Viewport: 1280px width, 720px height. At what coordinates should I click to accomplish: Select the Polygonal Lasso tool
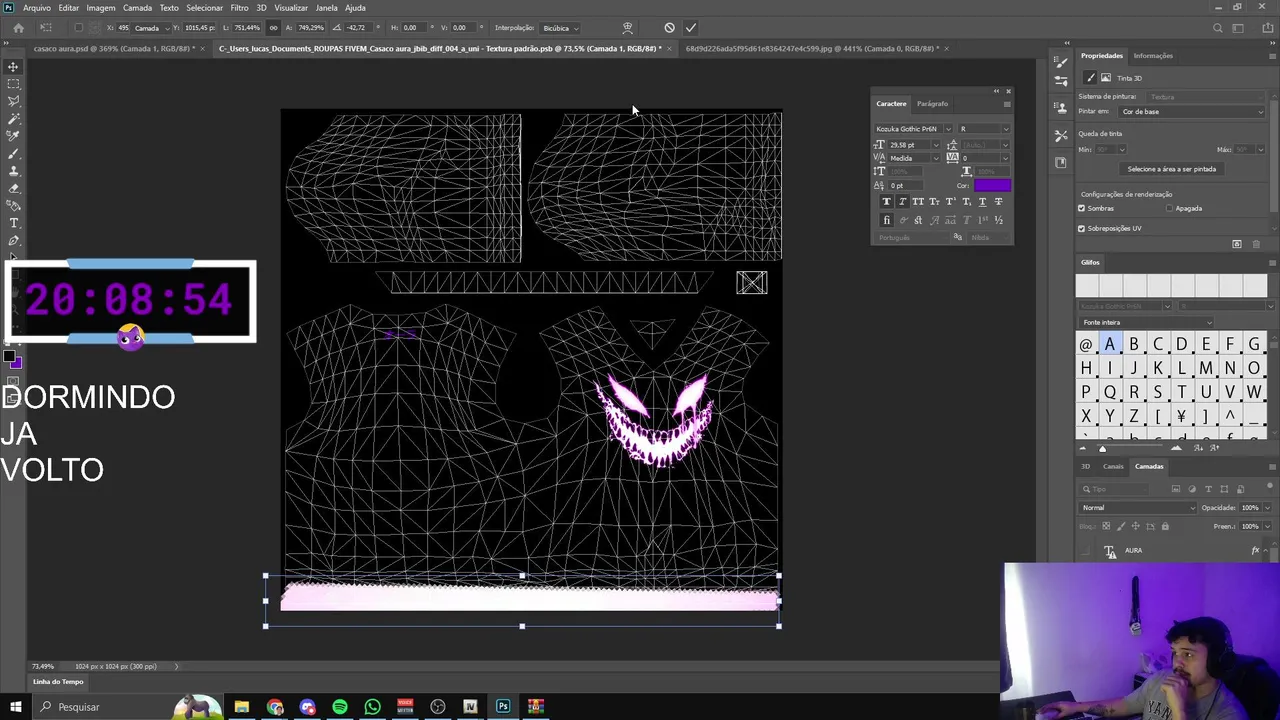13,101
